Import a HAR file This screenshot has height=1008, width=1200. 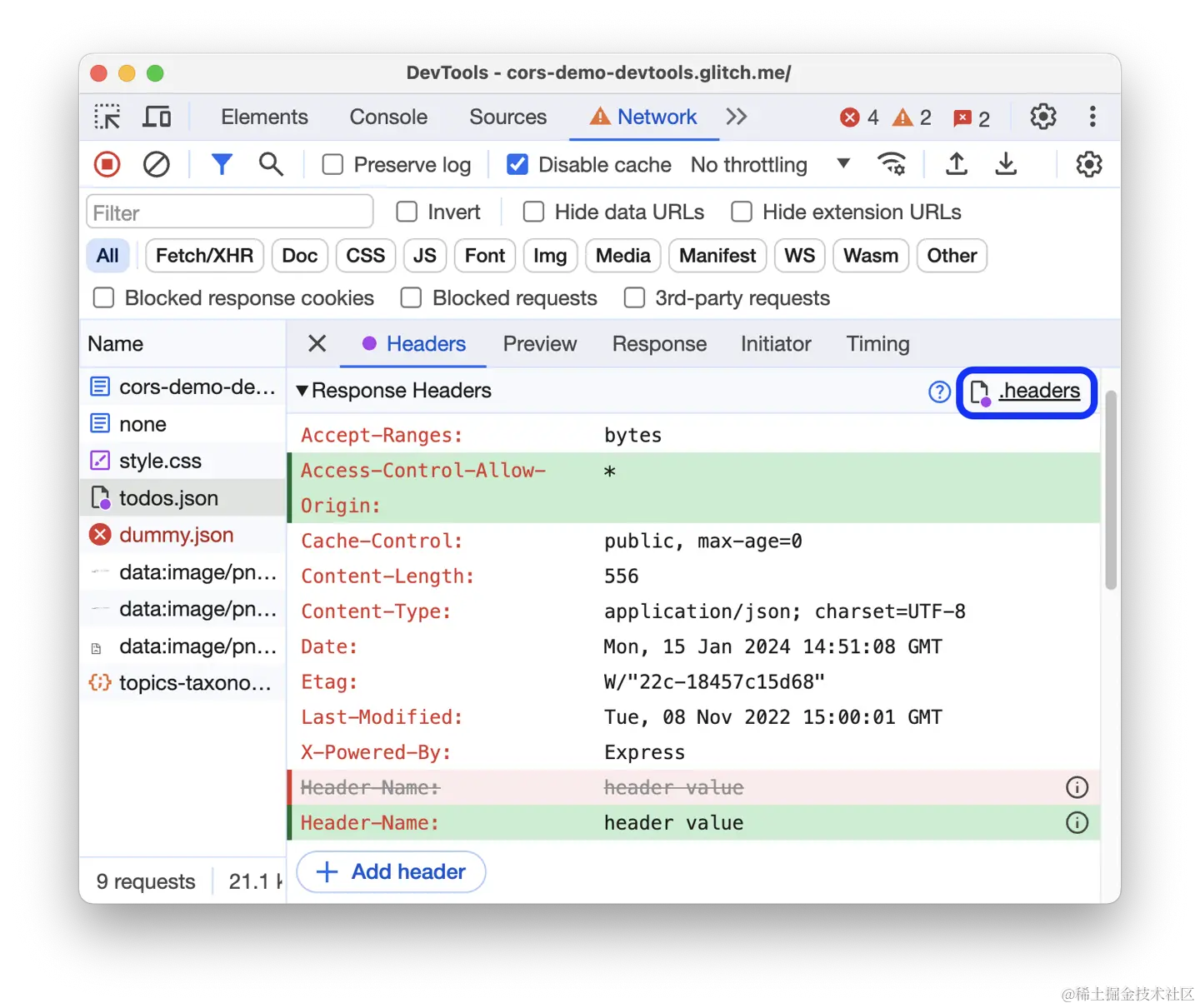[956, 164]
